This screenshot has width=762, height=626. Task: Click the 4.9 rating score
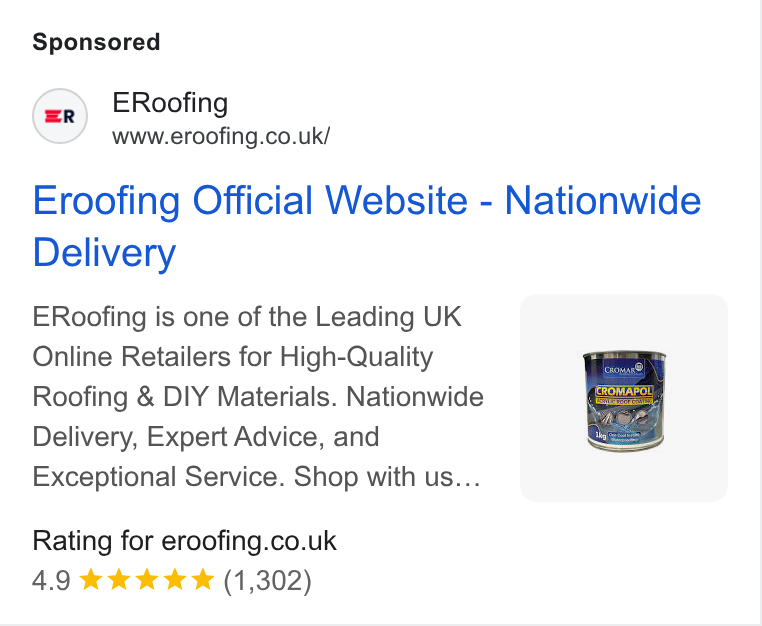[51, 580]
